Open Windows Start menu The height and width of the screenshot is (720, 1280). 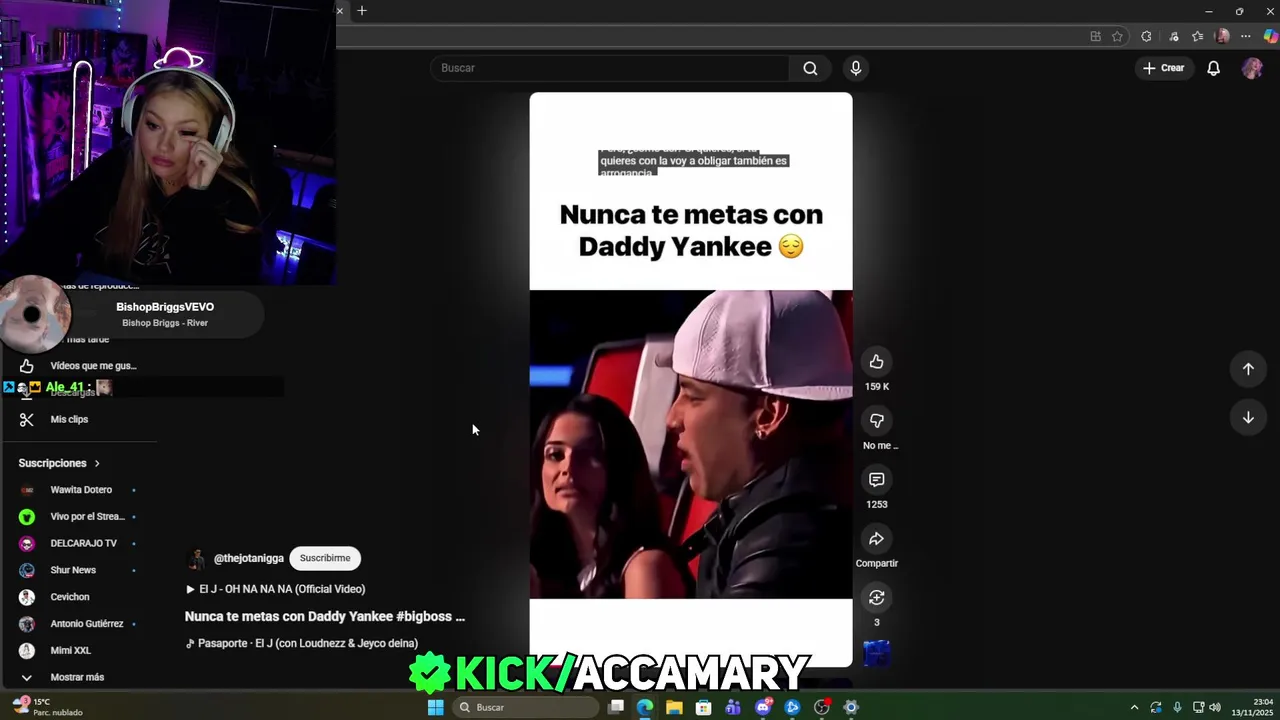click(435, 707)
